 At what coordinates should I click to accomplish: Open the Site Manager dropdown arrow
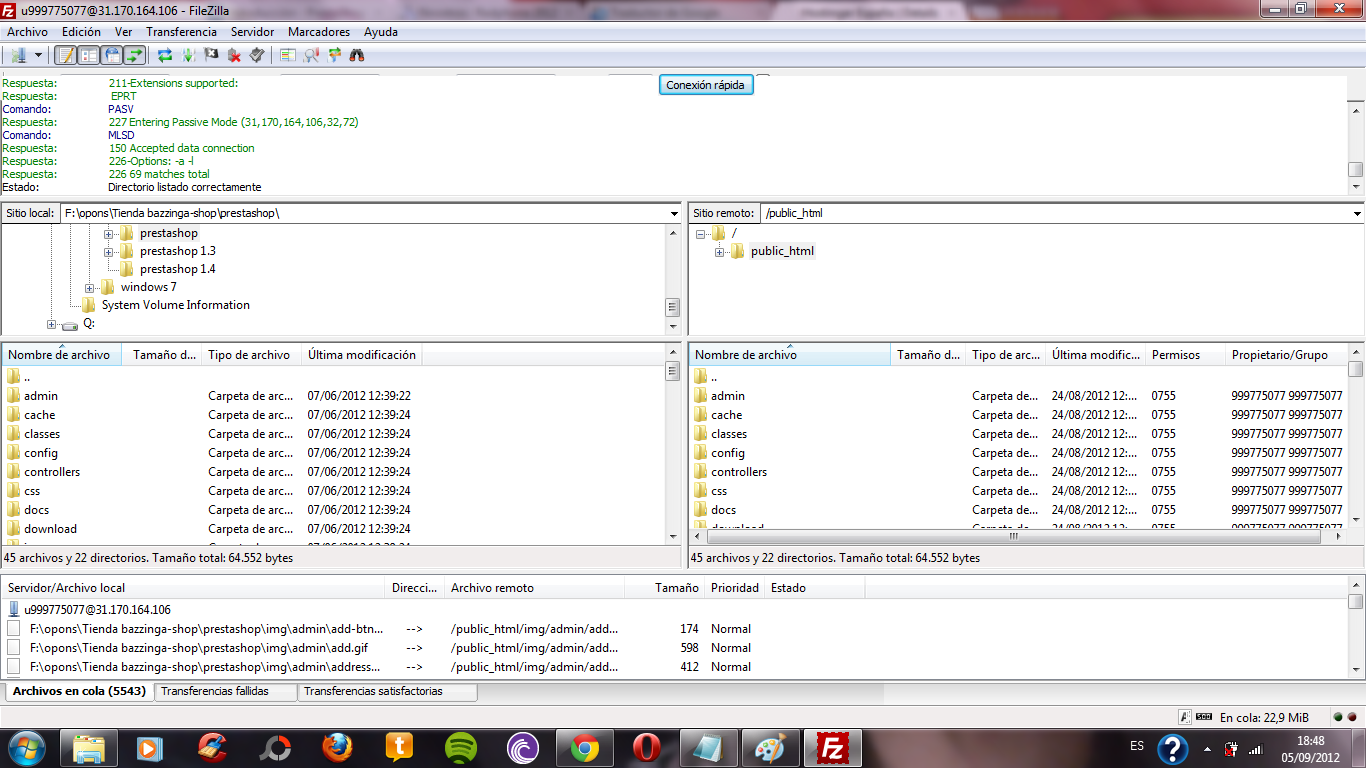[x=38, y=55]
